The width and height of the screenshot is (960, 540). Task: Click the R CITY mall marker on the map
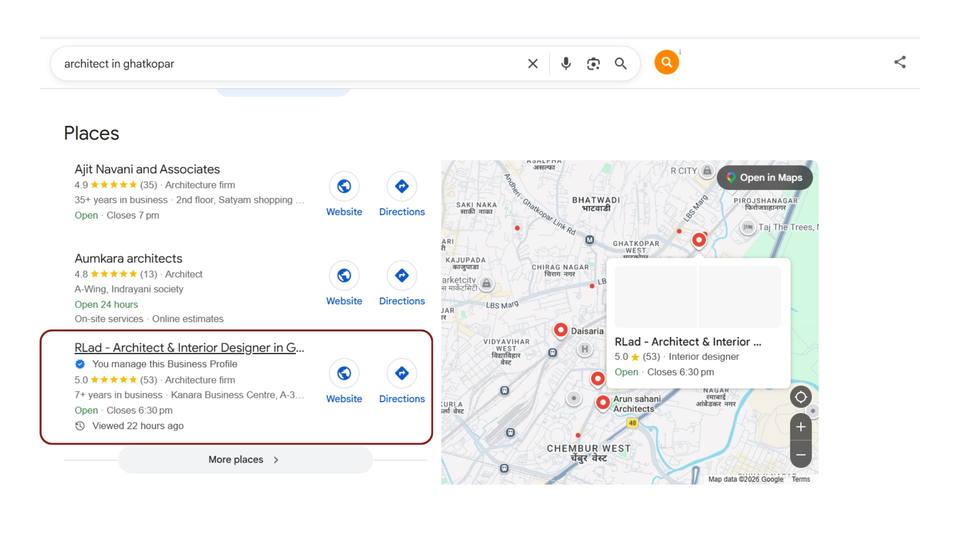tap(707, 171)
